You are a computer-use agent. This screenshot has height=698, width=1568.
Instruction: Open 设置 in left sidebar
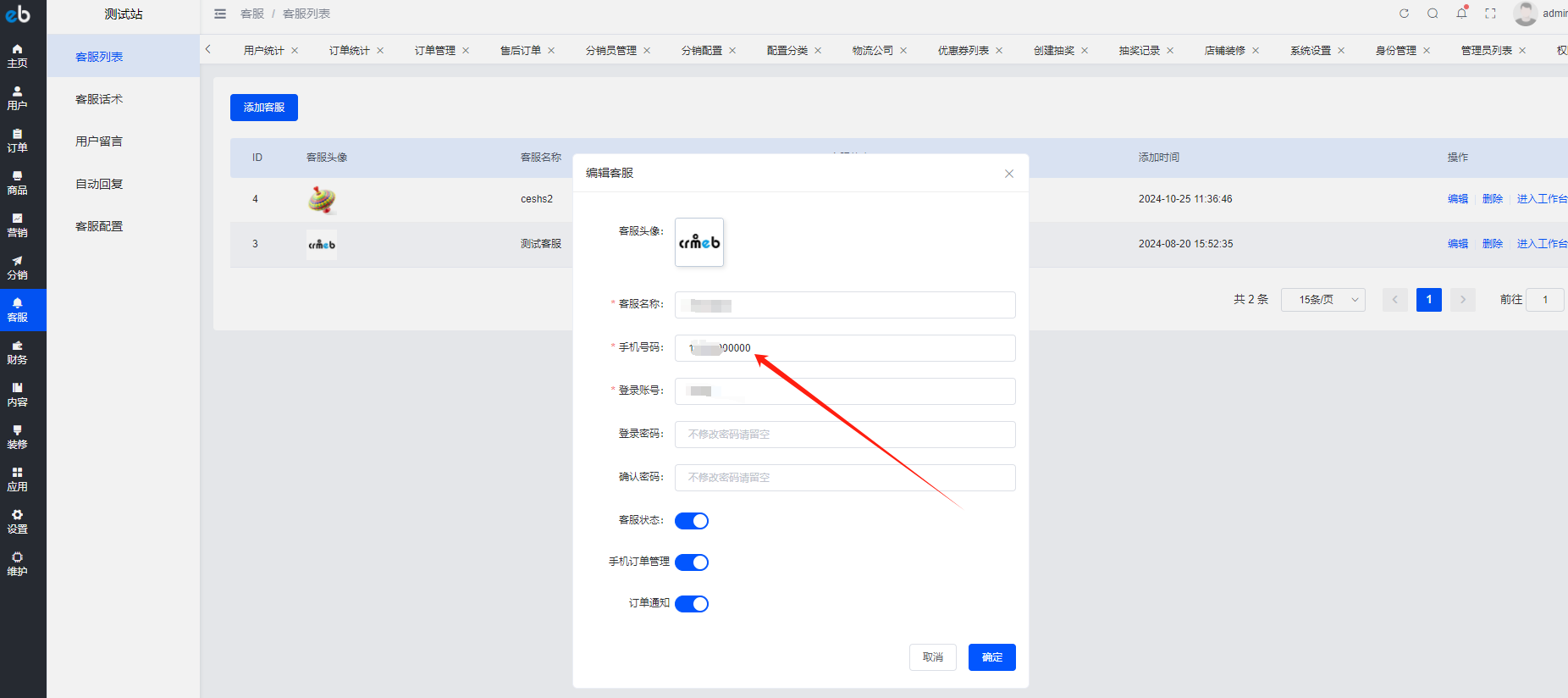(x=17, y=522)
